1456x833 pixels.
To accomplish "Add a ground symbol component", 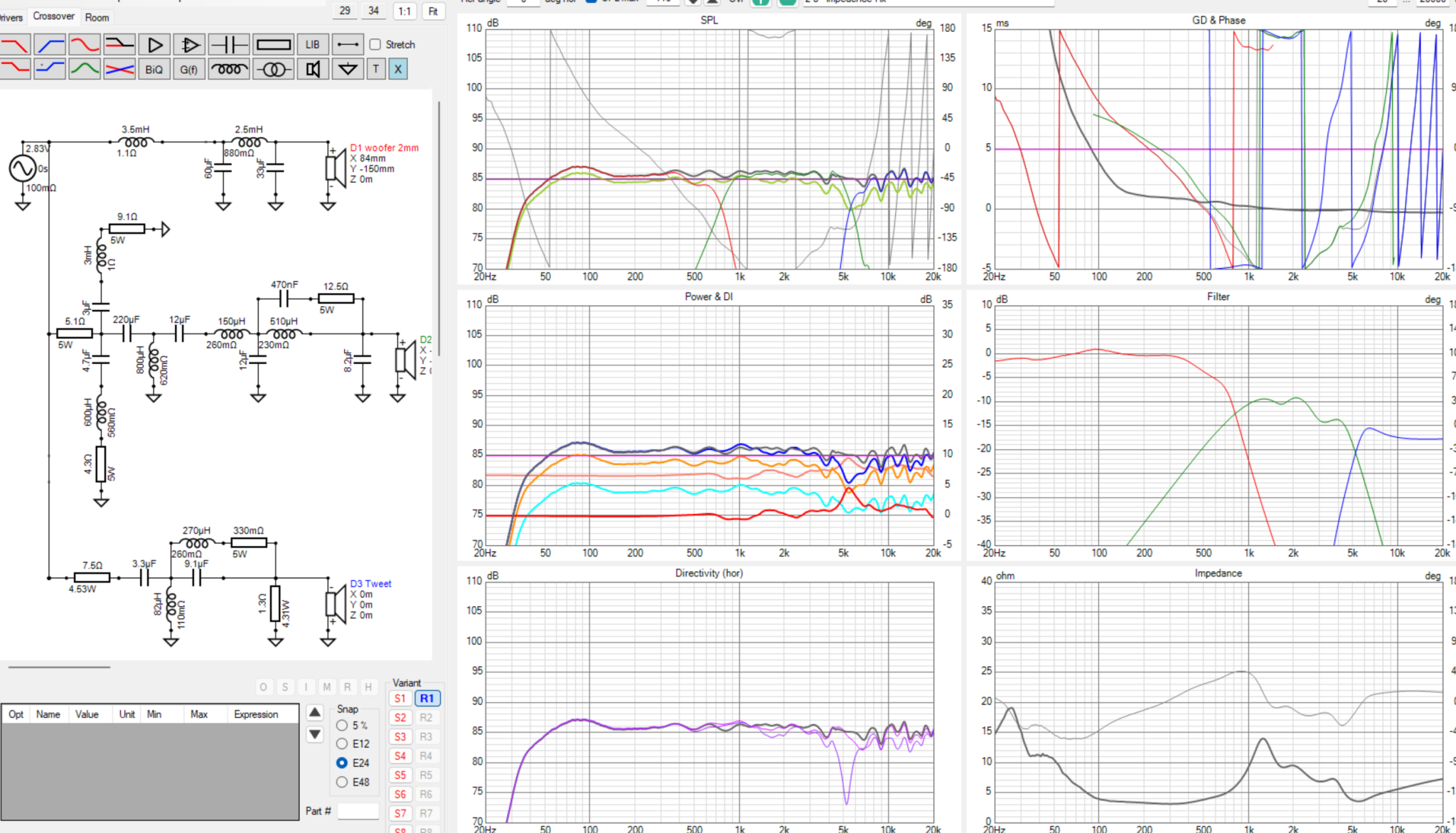I will tap(348, 69).
